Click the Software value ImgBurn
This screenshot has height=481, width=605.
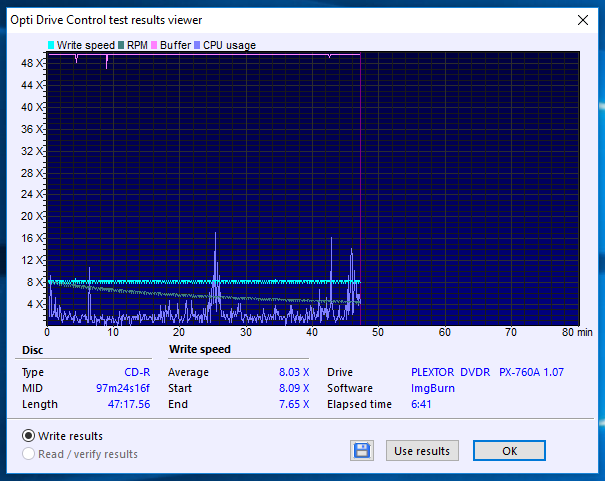(433, 388)
